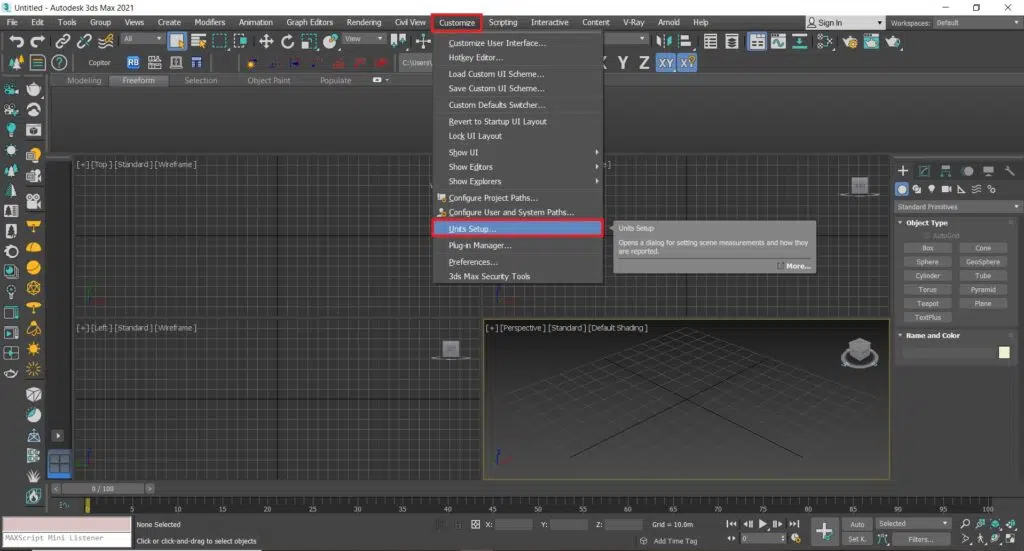The height and width of the screenshot is (551, 1024).
Task: Open the Modify panel tab icon
Action: point(924,171)
